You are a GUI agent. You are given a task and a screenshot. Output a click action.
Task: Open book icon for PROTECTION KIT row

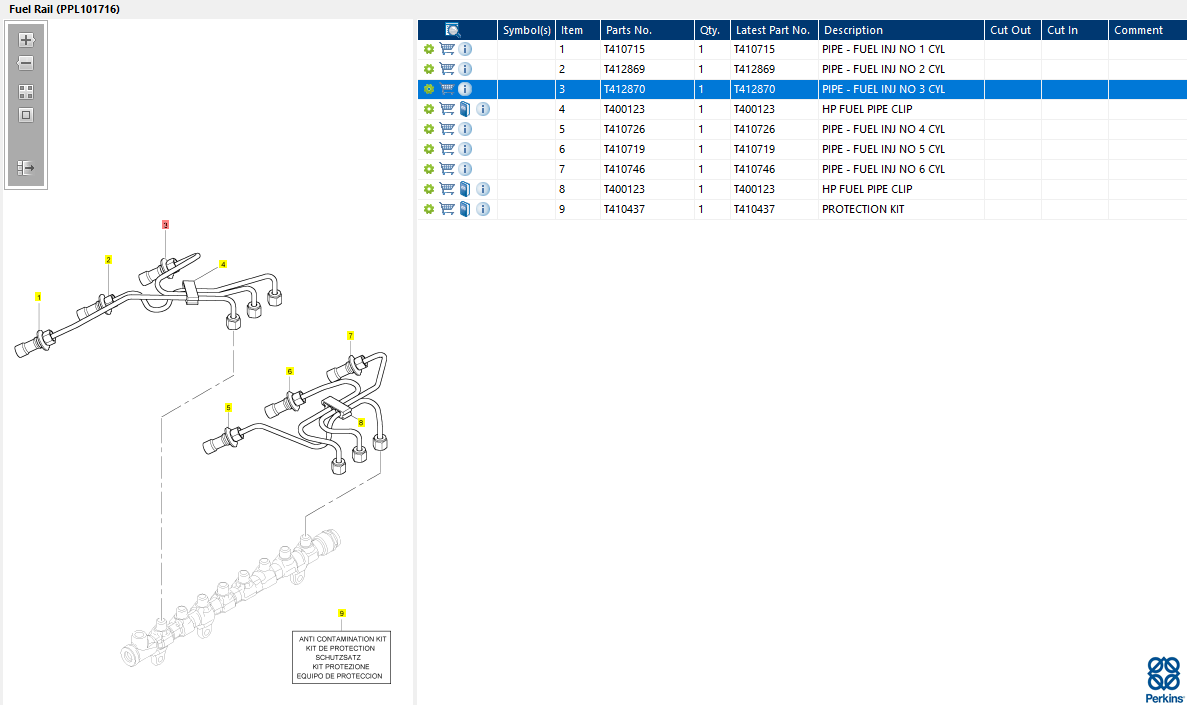click(465, 209)
